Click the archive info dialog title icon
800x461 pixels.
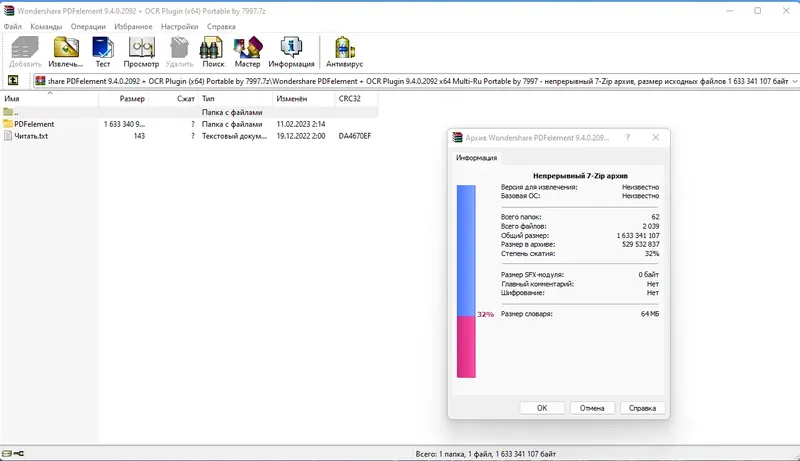pos(458,138)
